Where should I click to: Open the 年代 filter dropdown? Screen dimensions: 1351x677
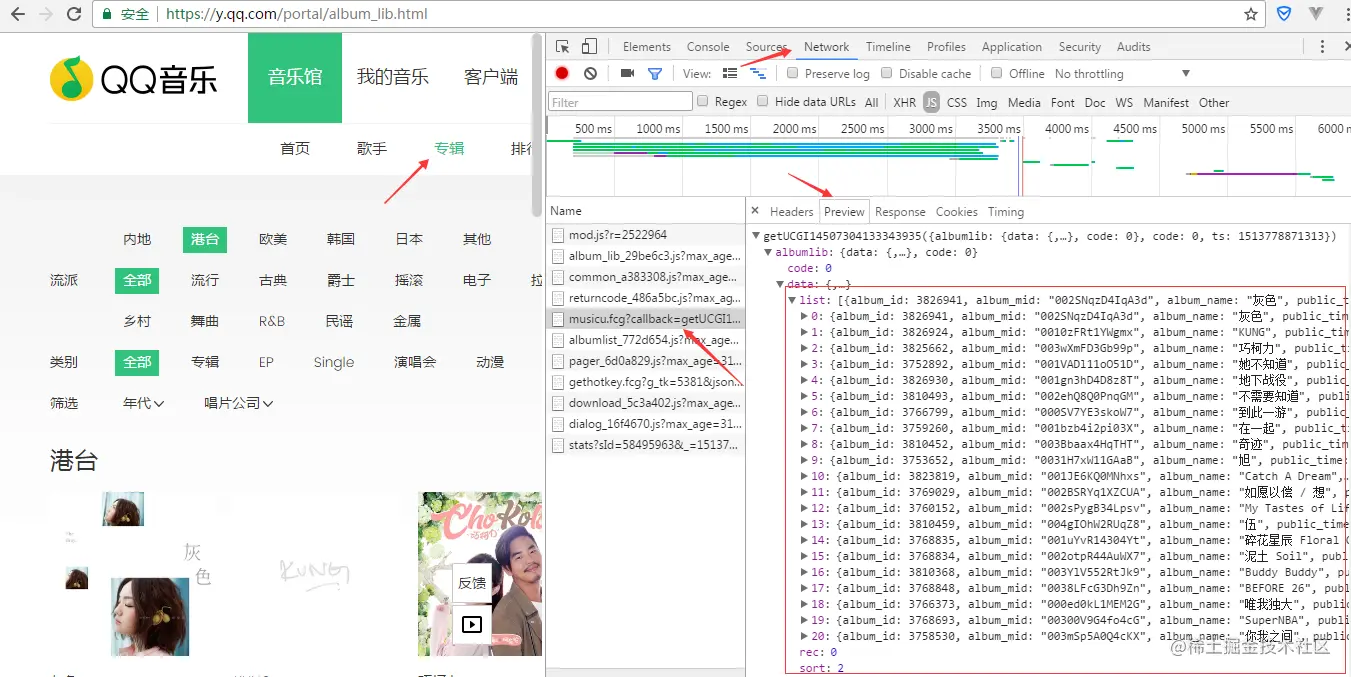(144, 403)
